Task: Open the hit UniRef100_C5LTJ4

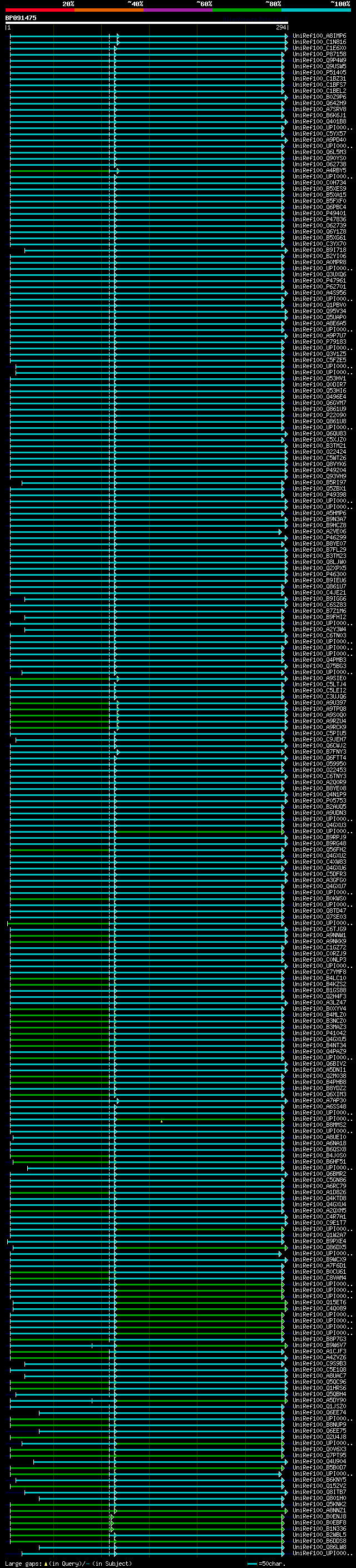Action: (319, 684)
